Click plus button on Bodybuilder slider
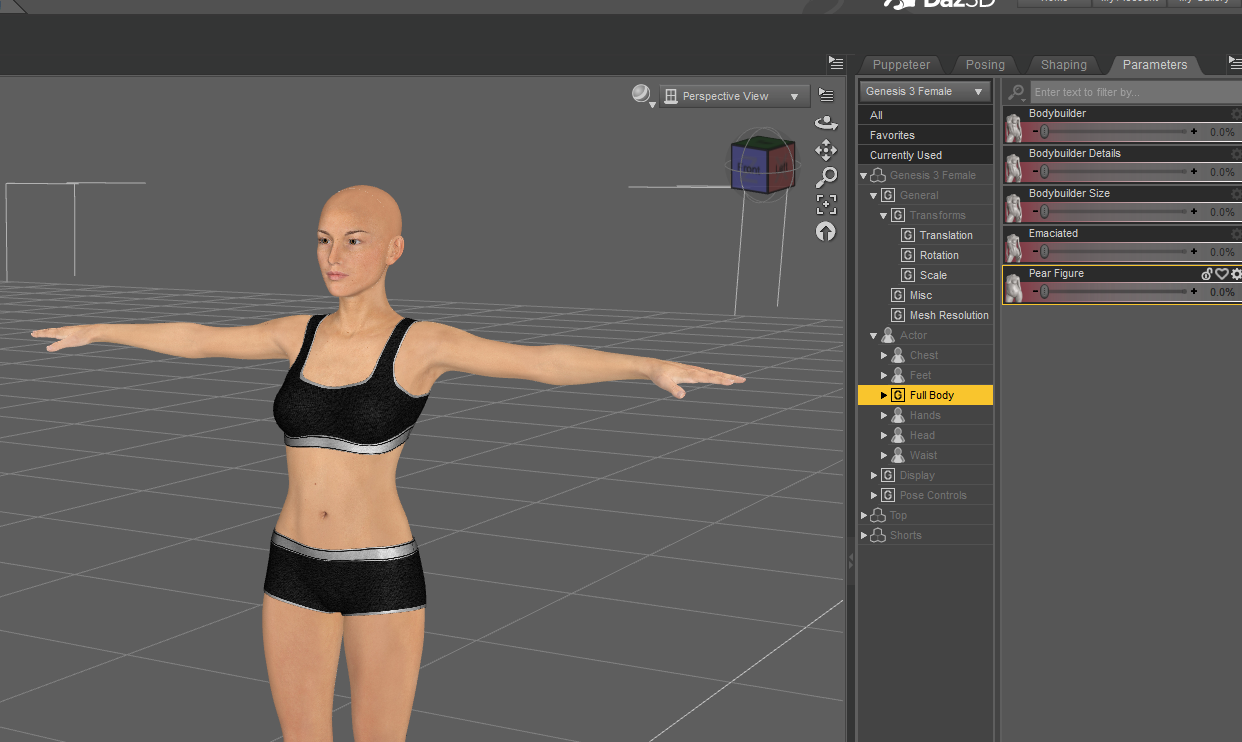 (1193, 131)
